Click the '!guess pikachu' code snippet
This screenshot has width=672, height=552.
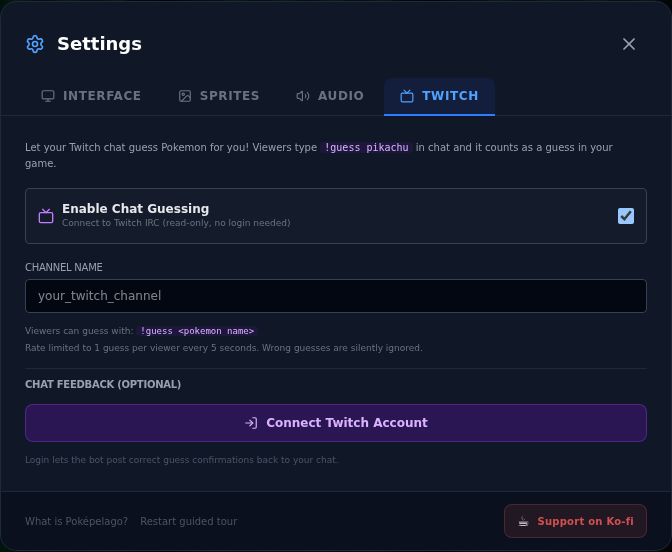click(x=366, y=147)
